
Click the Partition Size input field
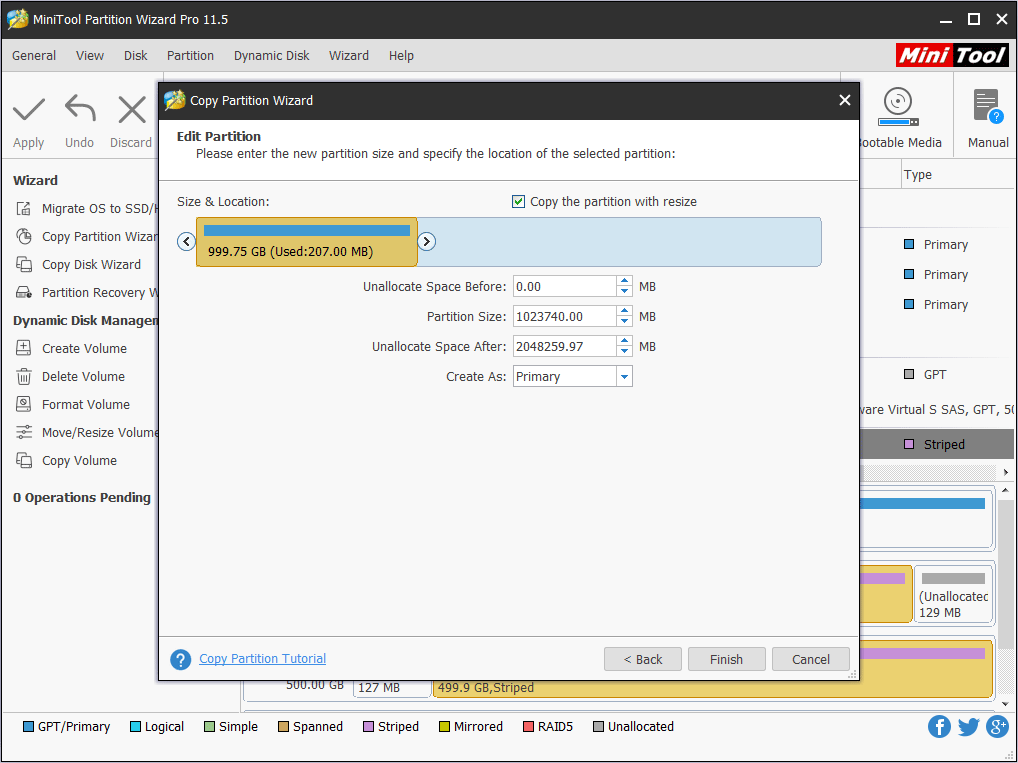coord(564,316)
